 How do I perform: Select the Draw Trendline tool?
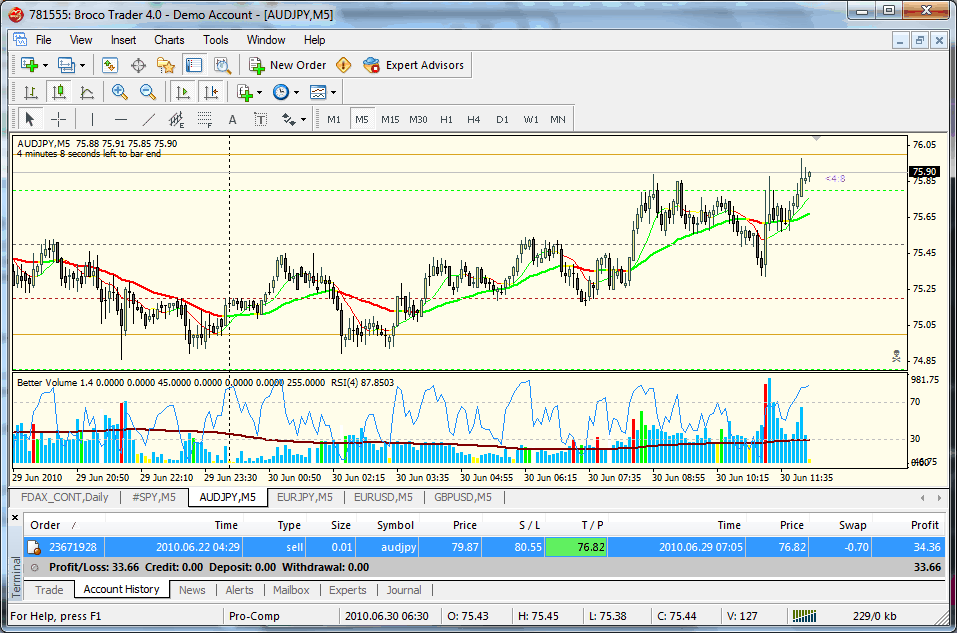point(149,119)
